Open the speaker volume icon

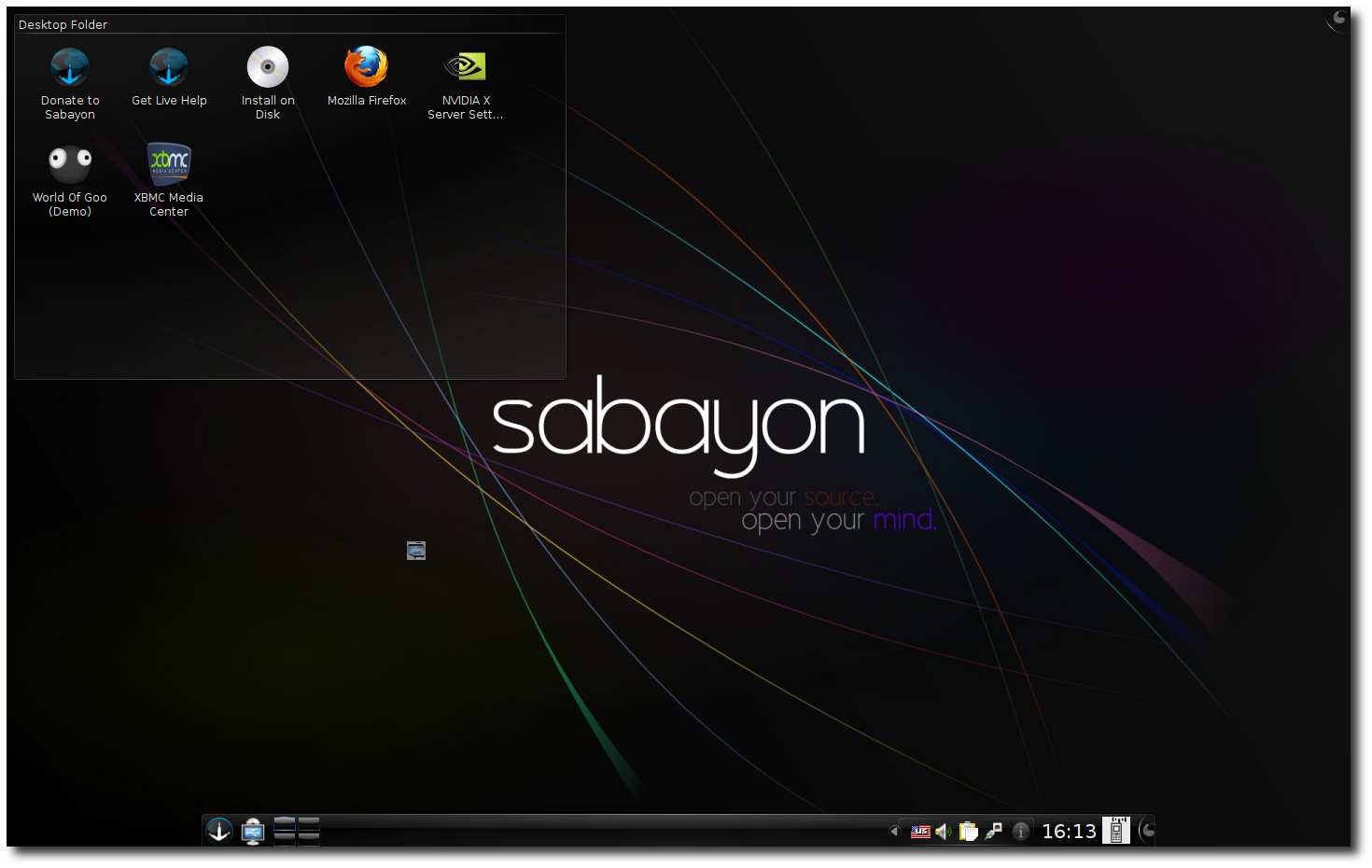(x=943, y=830)
